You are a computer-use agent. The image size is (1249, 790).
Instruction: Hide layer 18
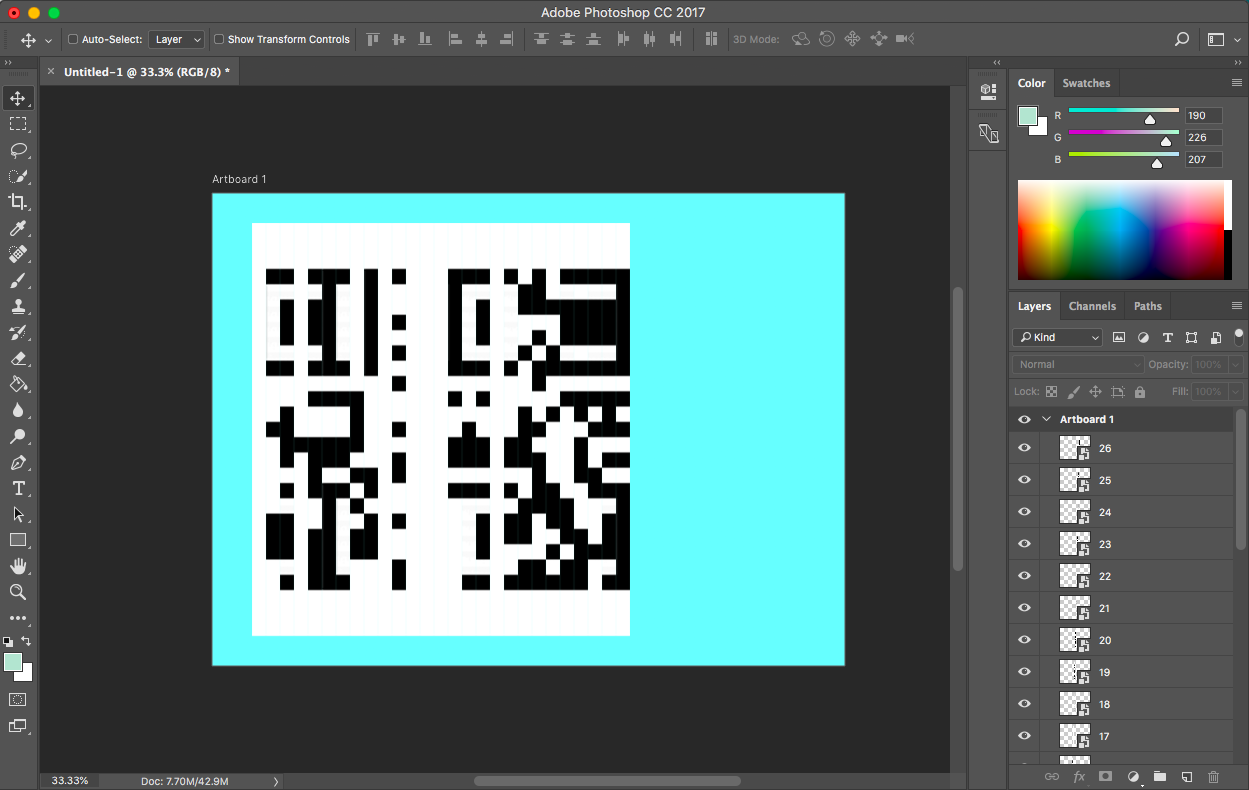(x=1024, y=704)
